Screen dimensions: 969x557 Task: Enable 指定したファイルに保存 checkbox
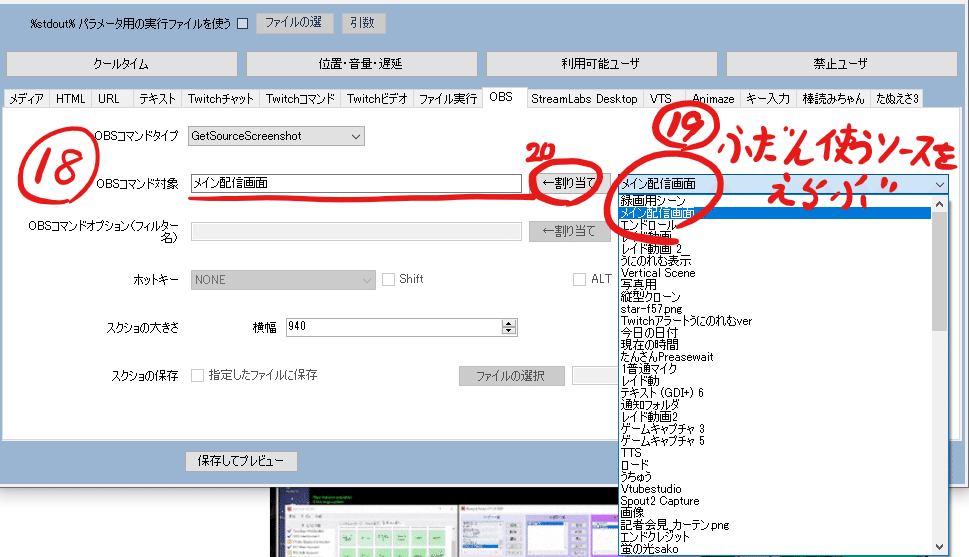click(197, 375)
